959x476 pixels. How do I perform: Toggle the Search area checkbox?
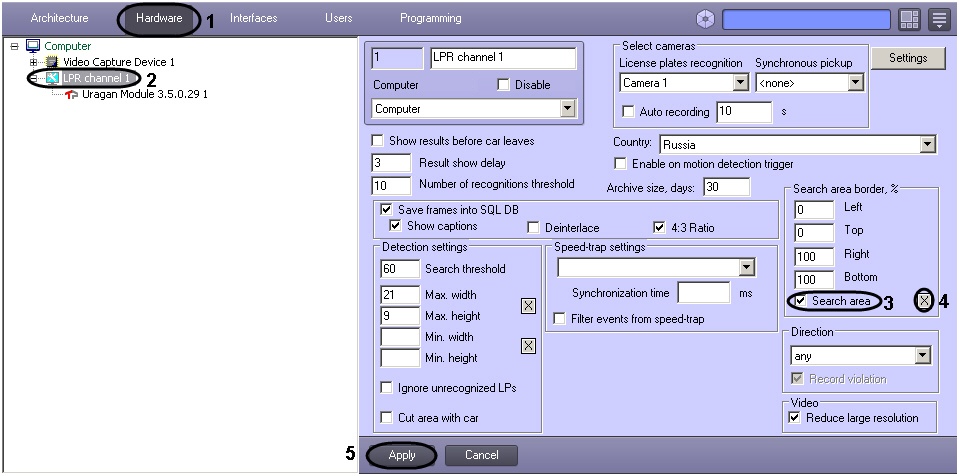pyautogui.click(x=800, y=301)
